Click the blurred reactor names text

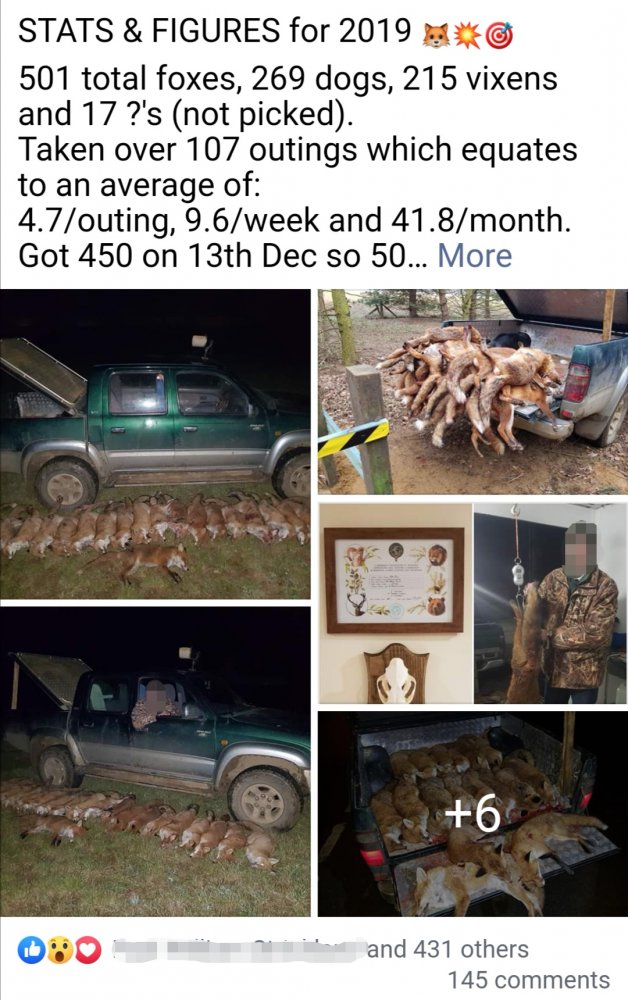click(x=238, y=950)
